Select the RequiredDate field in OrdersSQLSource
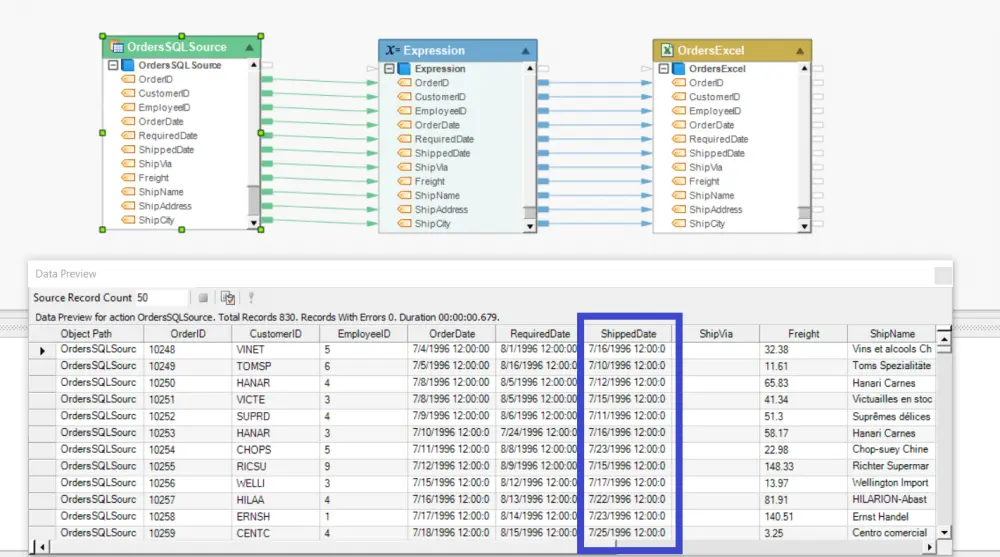Image resolution: width=1000 pixels, height=557 pixels. [168, 135]
